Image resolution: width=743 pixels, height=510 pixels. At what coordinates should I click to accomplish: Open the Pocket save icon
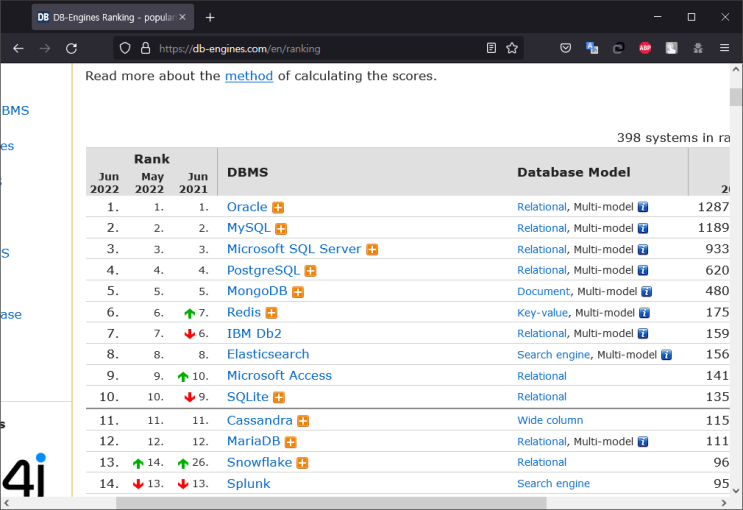click(x=565, y=48)
